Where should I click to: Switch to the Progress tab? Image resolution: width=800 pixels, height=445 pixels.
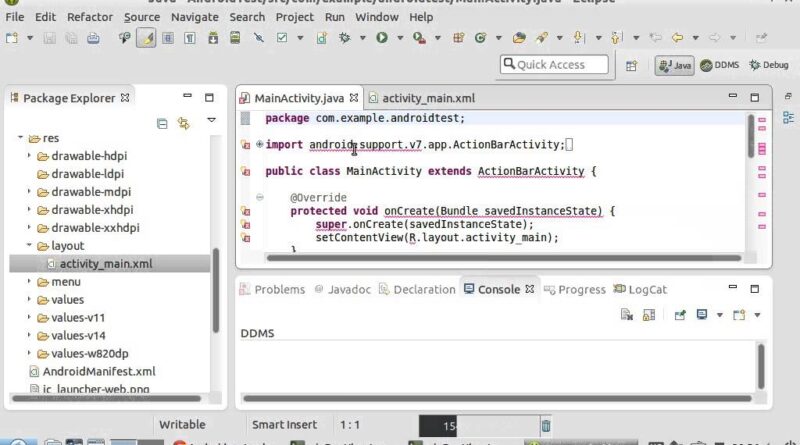coord(575,289)
